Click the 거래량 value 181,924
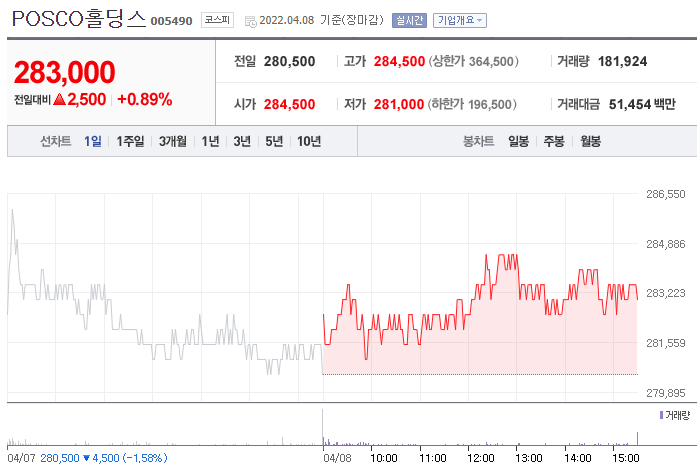 (622, 61)
